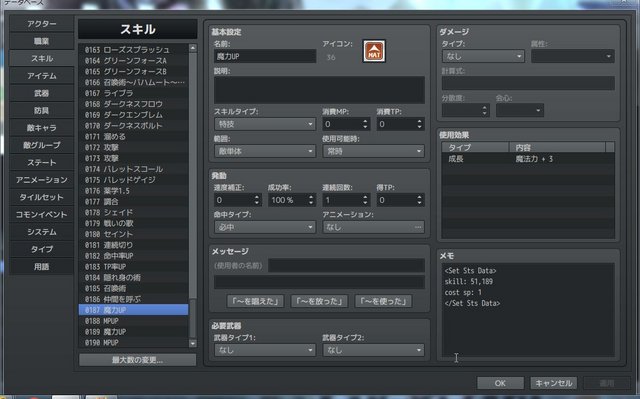
Task: Select skill 0168 ダークネスフロウ
Action: [x=133, y=104]
